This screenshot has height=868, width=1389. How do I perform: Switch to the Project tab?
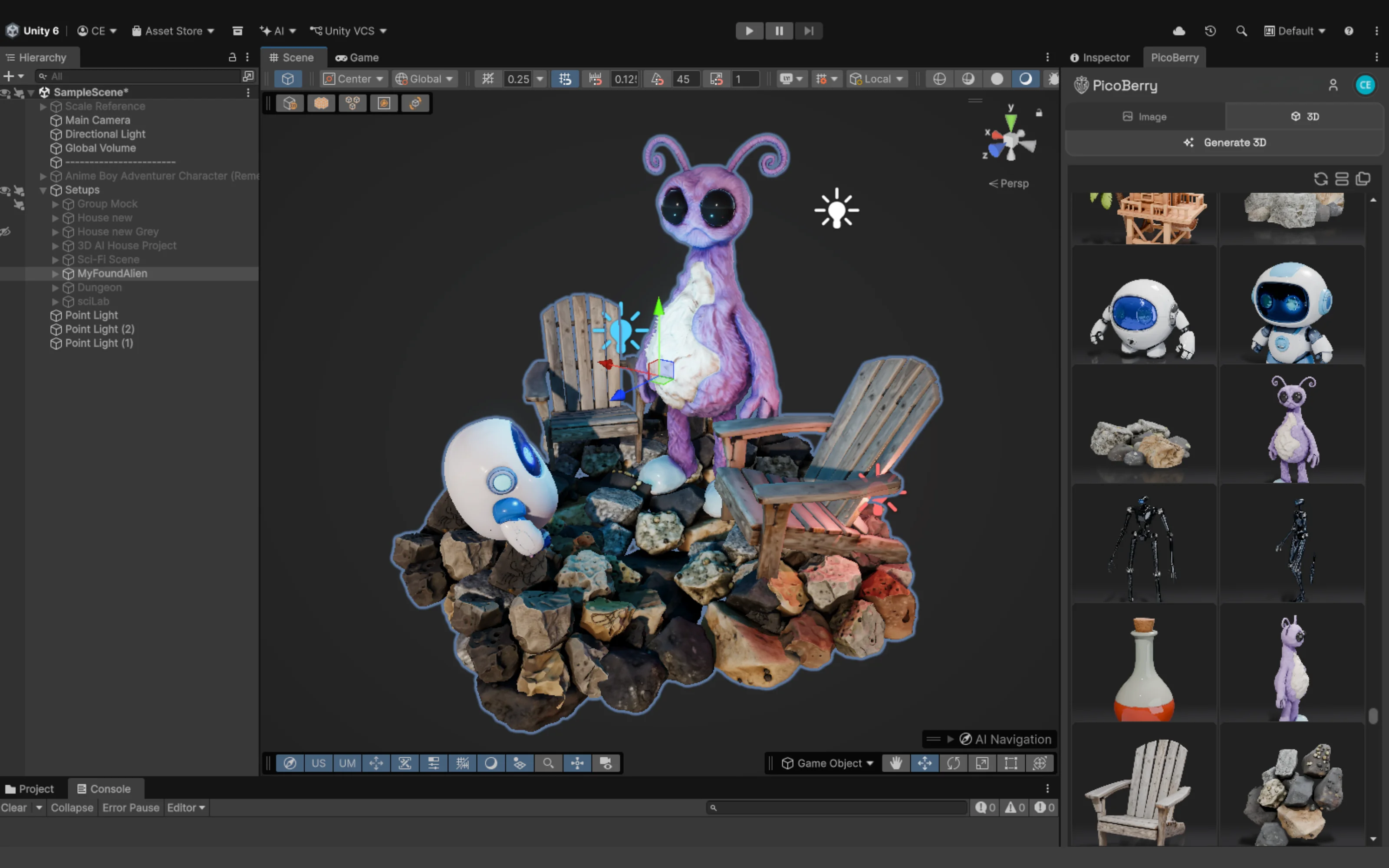pos(30,789)
